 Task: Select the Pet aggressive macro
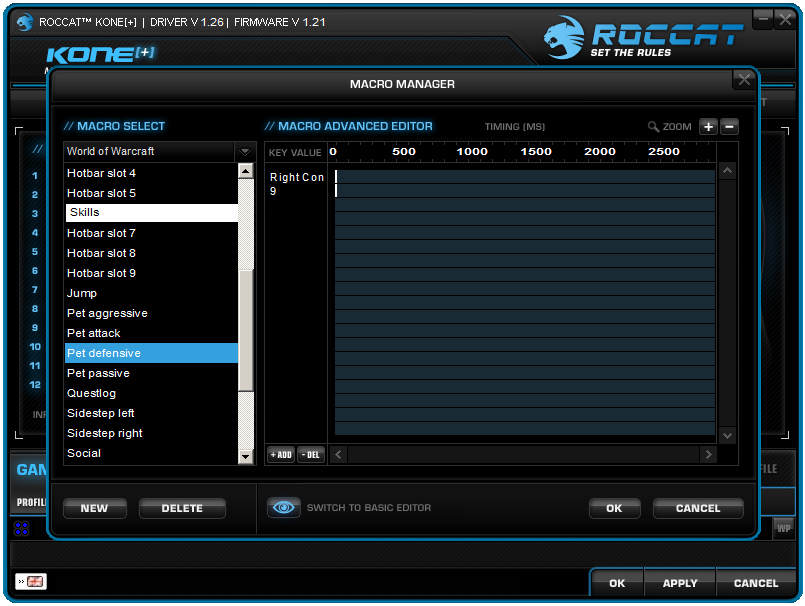tap(151, 314)
